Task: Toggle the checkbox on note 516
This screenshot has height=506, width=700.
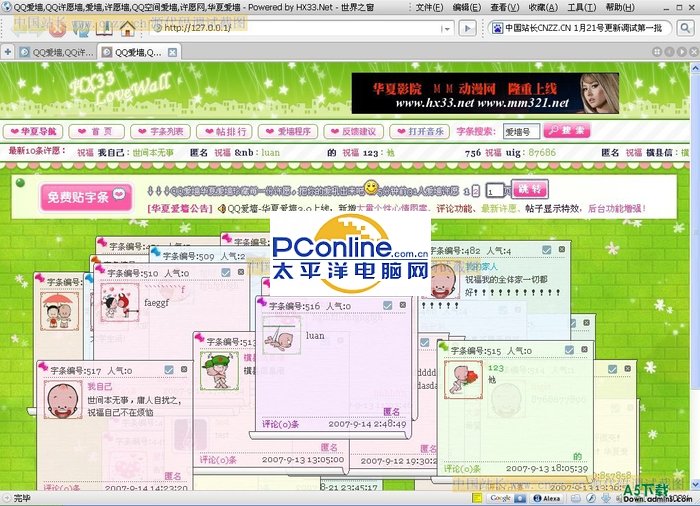Action: point(388,305)
